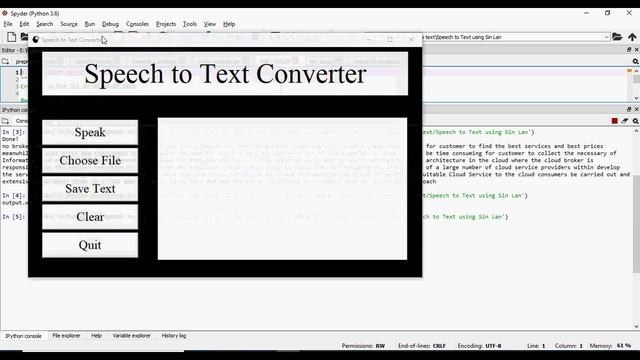Click the IPython console vertical scrollbar thumb
Screen dimensions: 640x360
636,224
